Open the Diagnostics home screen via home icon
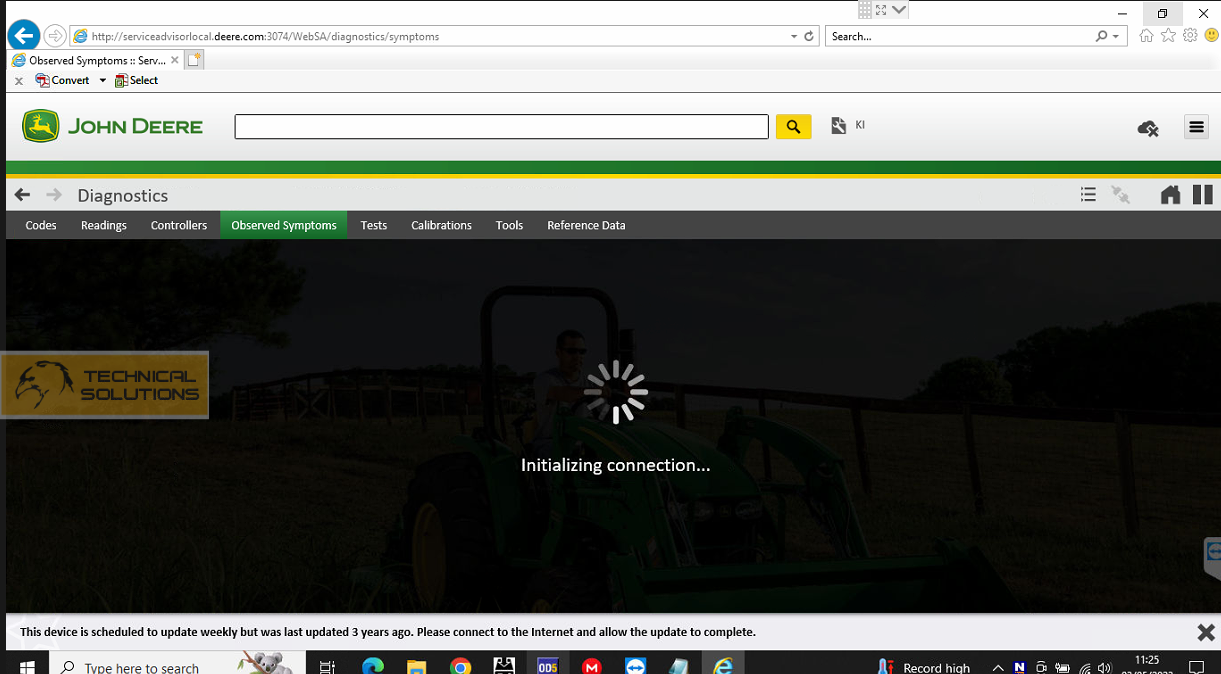The width and height of the screenshot is (1221, 674). tap(1170, 195)
